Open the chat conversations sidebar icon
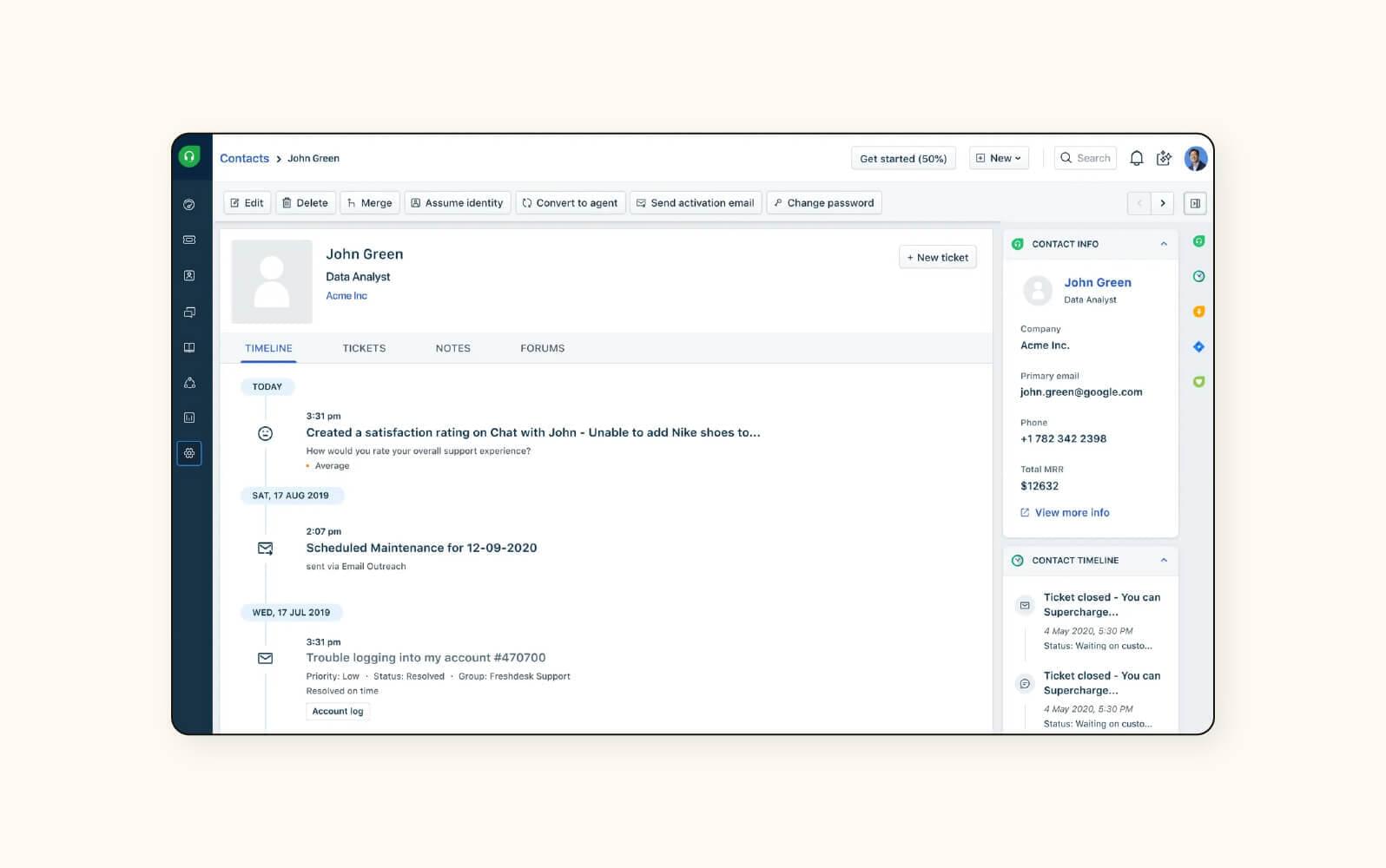Screen dimensions: 1386x868 point(189,312)
